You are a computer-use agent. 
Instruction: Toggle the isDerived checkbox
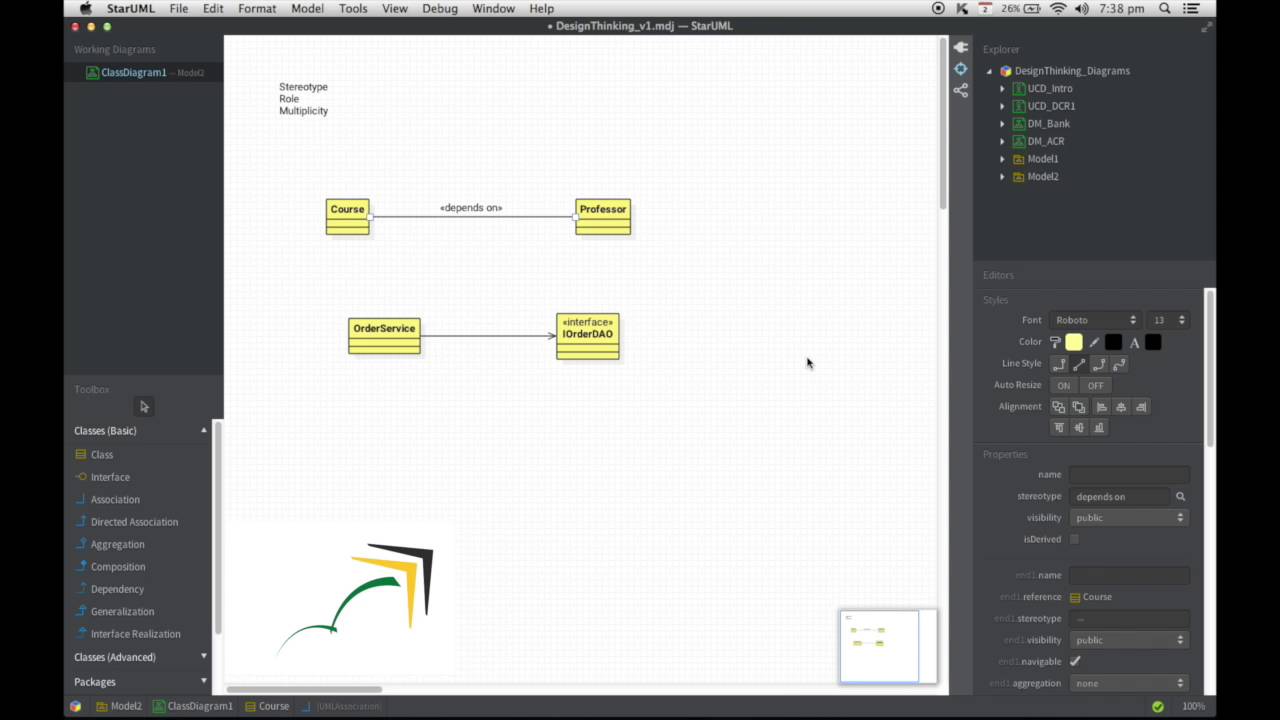coord(1074,539)
